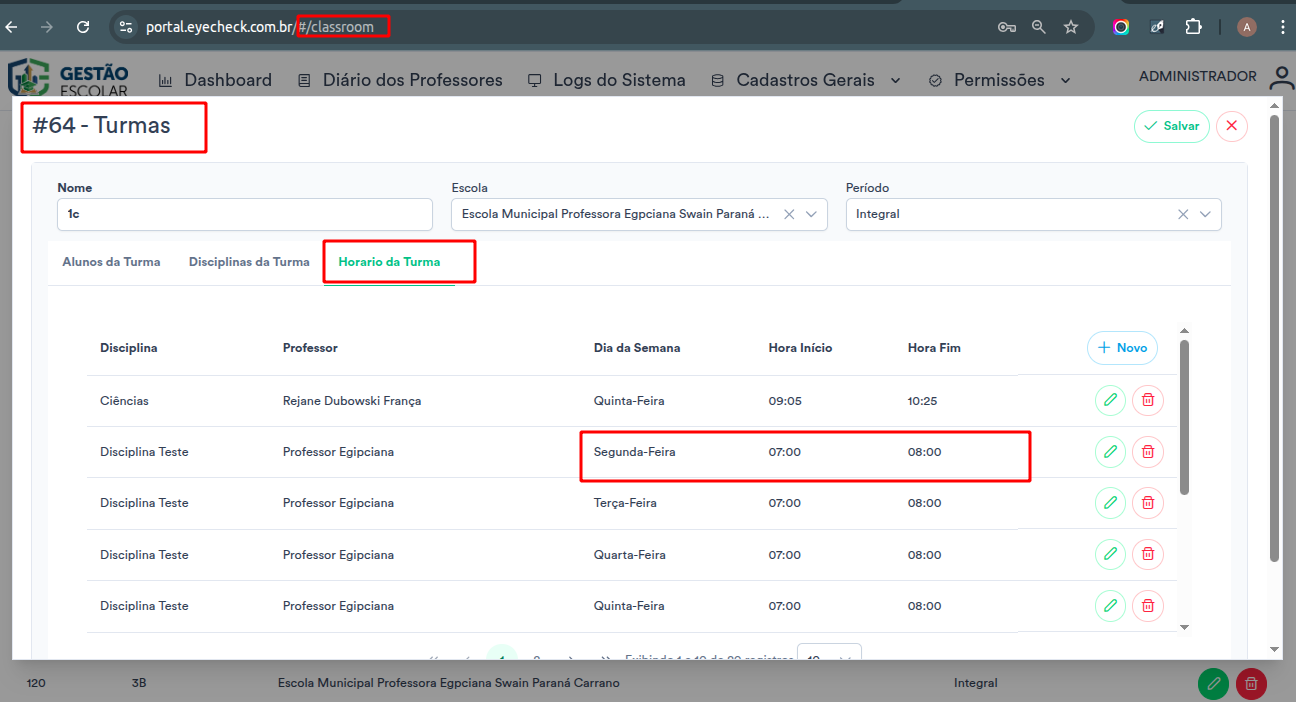Delete the Terça-Feira schedule entry

click(1148, 503)
